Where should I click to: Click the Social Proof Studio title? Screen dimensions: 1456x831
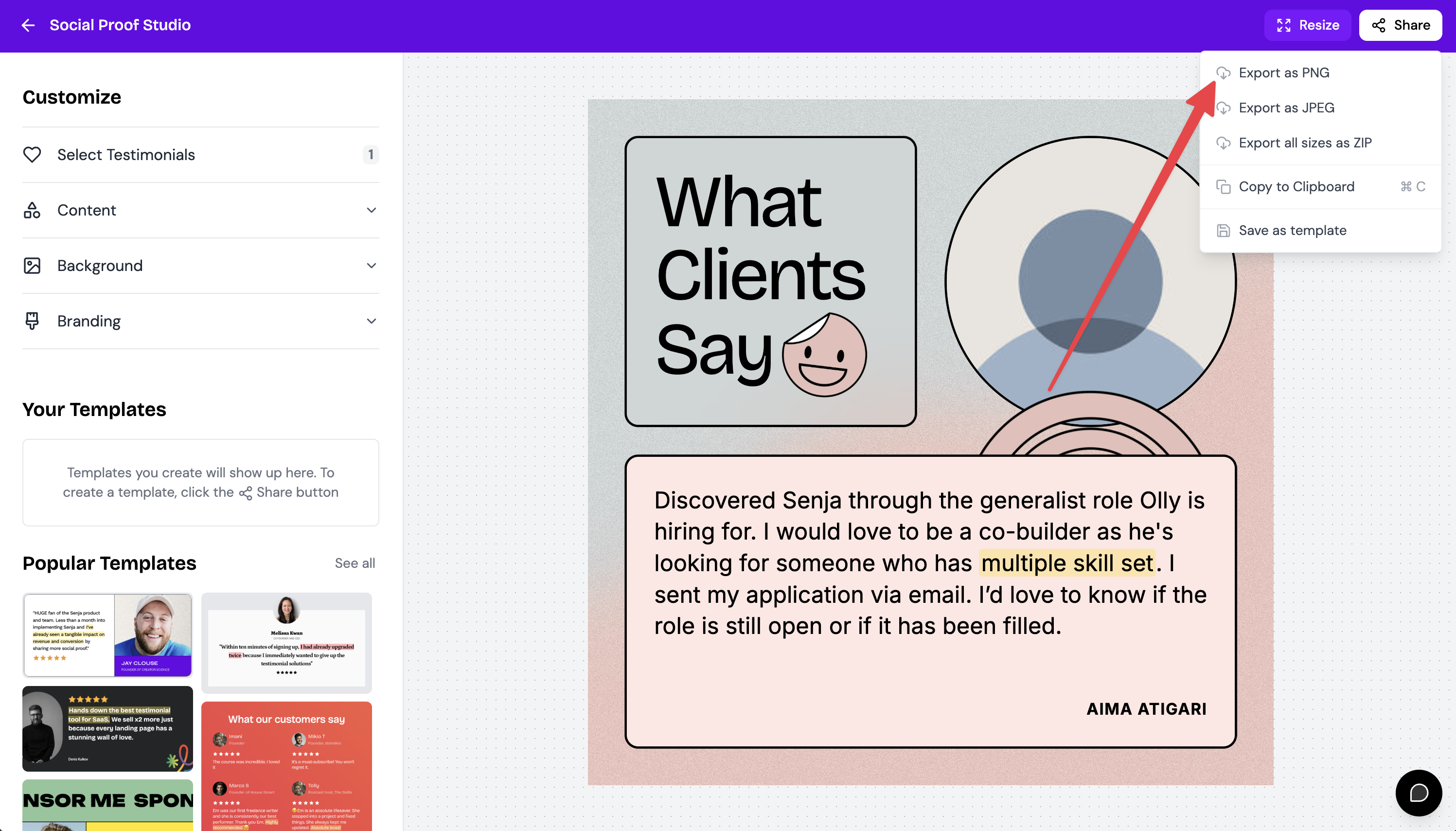point(120,25)
